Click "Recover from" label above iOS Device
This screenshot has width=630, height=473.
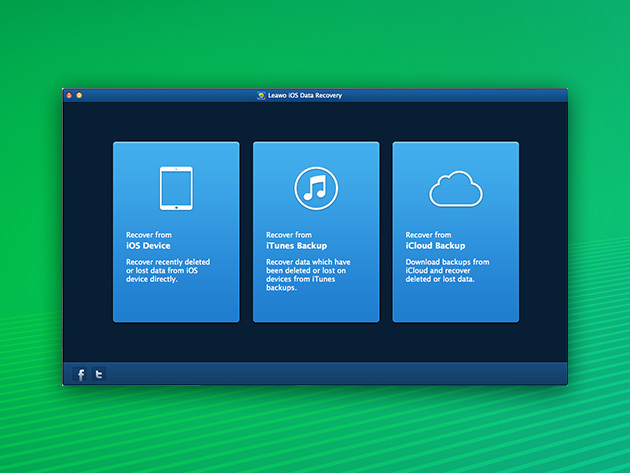pos(147,234)
